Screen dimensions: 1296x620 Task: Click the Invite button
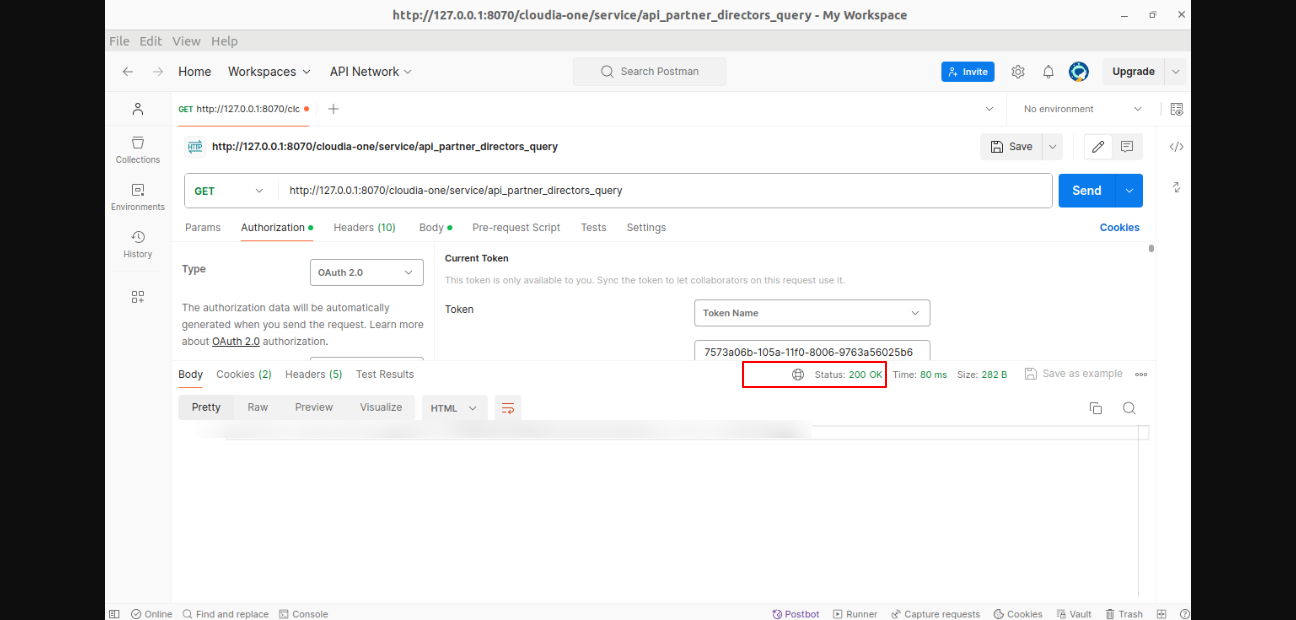[968, 72]
